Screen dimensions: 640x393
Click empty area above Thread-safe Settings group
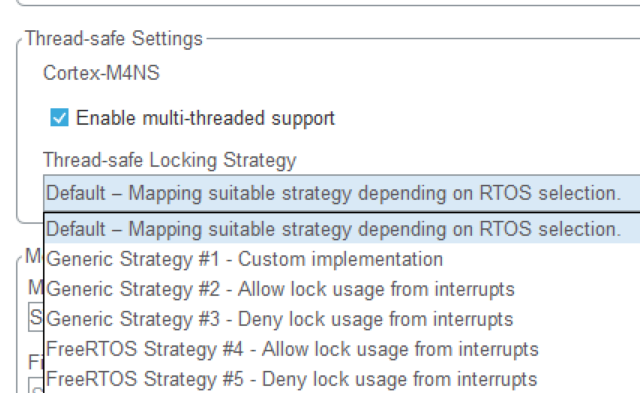[327, 18]
